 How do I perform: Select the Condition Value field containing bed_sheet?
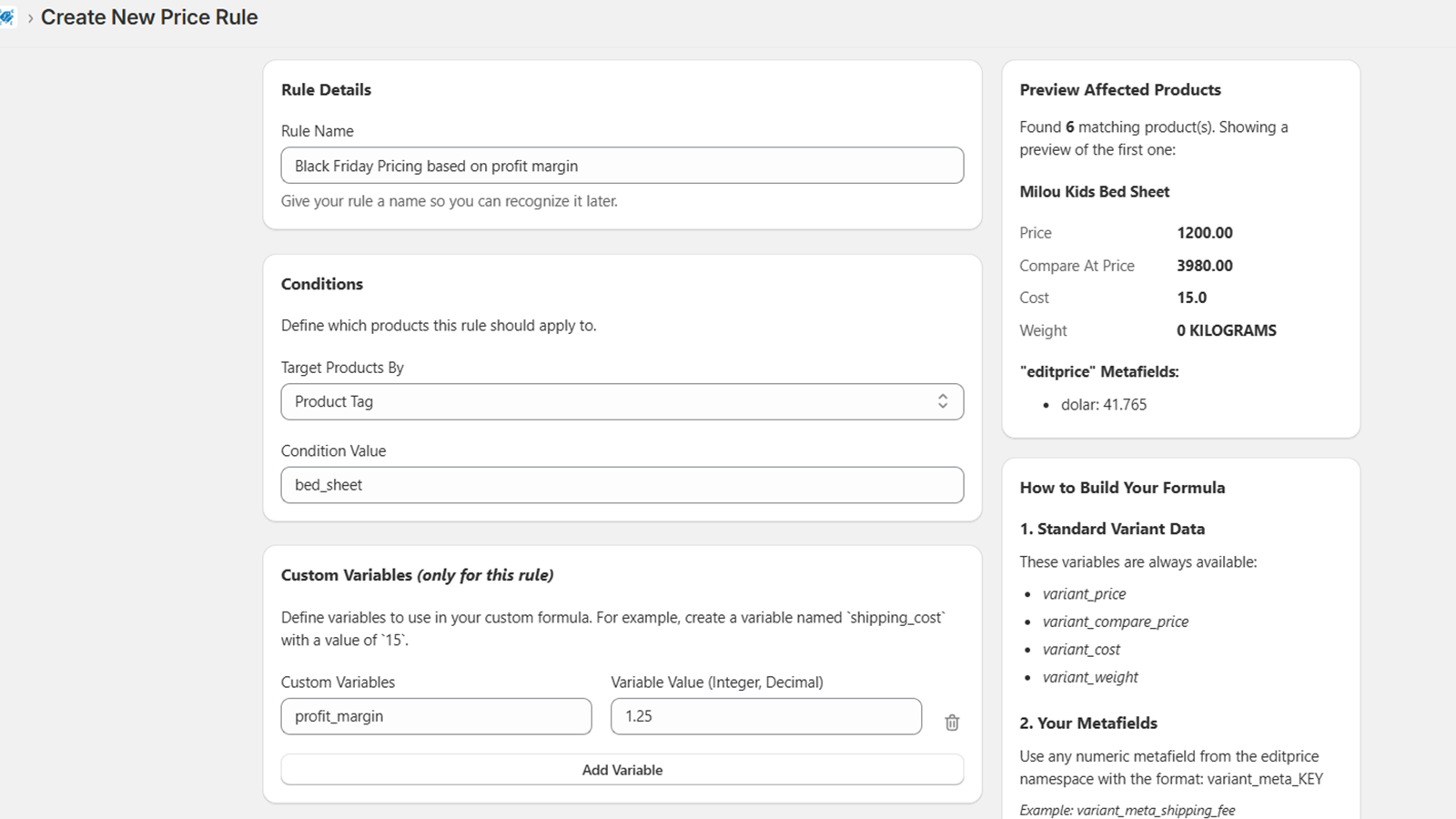[x=622, y=484]
